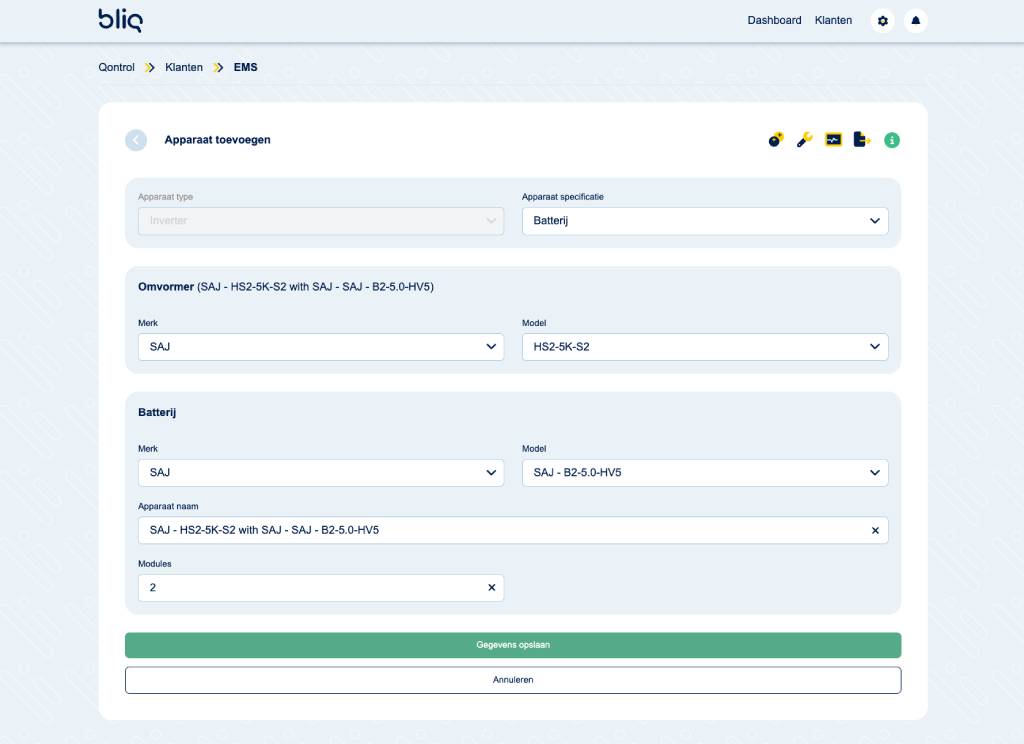Go back using the left arrow button
The width and height of the screenshot is (1024, 744).
(x=136, y=140)
